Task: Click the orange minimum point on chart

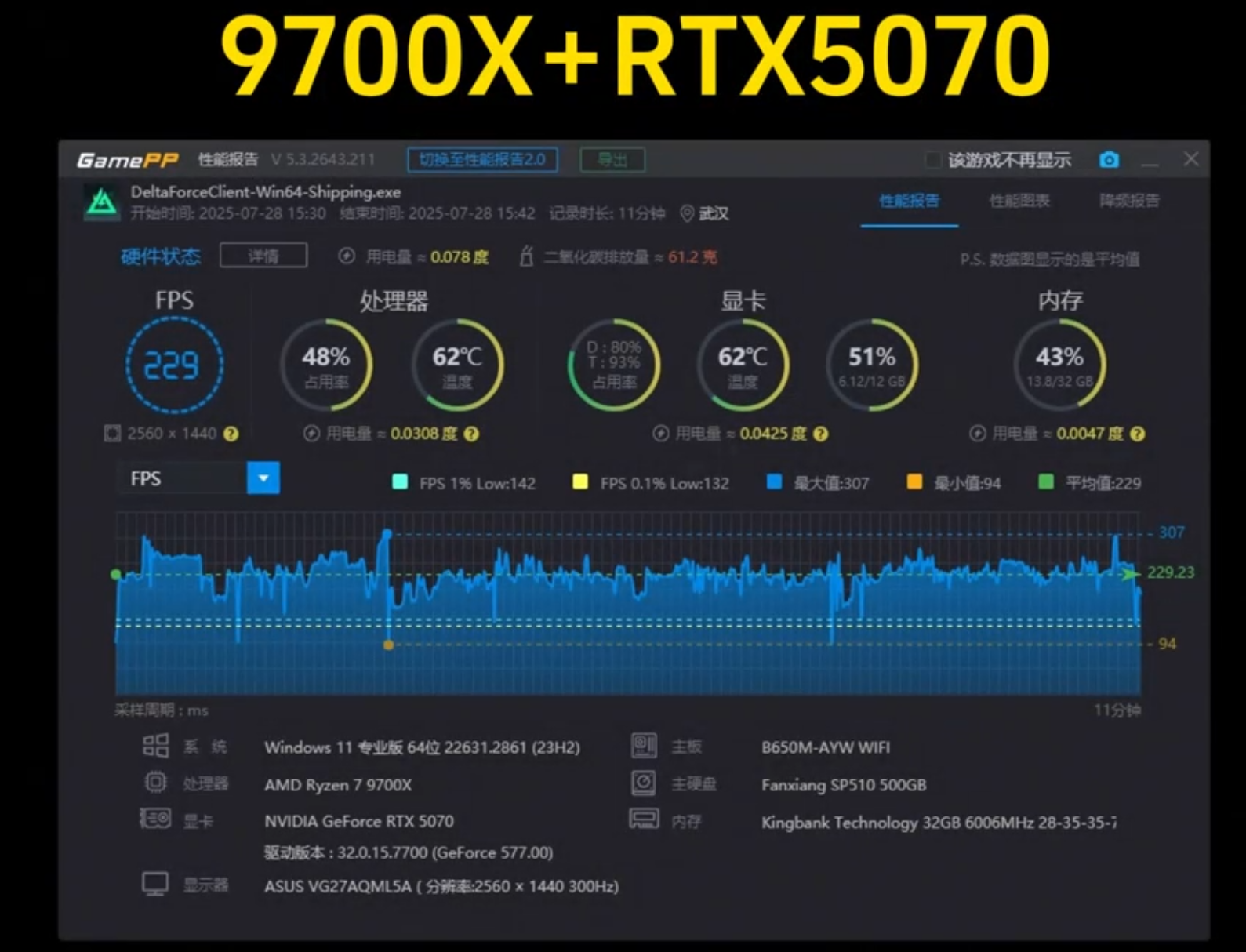Action: pyautogui.click(x=388, y=645)
